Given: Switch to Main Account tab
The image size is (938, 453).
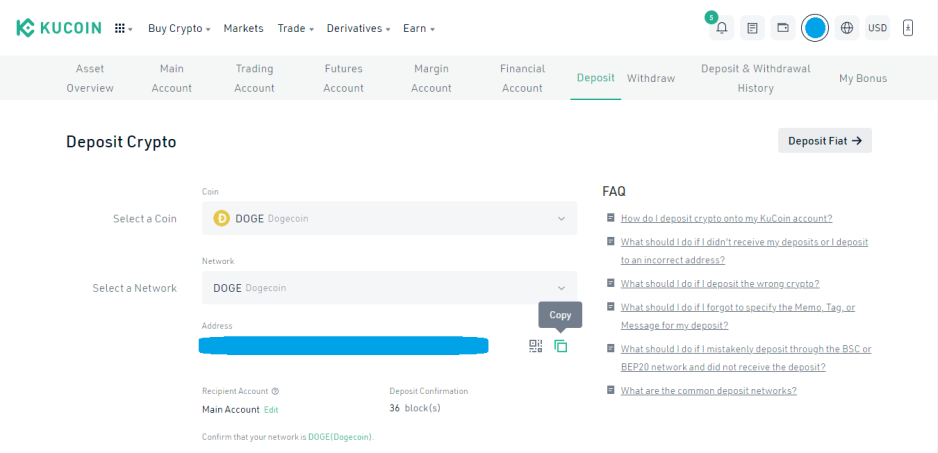Looking at the screenshot, I should [172, 78].
